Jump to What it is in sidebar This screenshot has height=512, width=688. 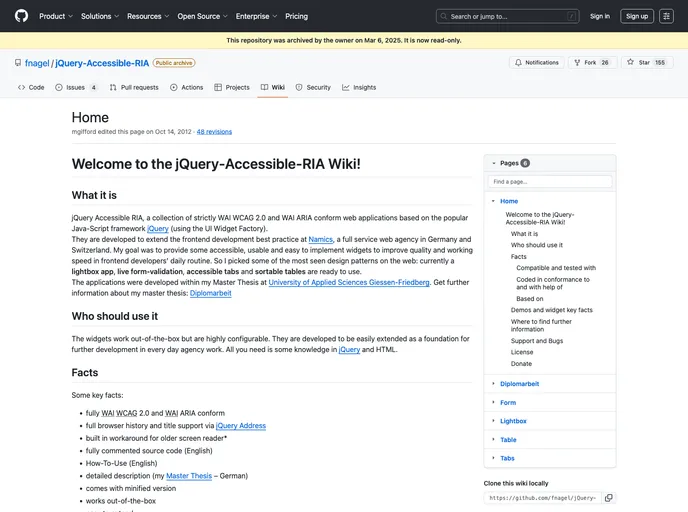click(x=524, y=234)
